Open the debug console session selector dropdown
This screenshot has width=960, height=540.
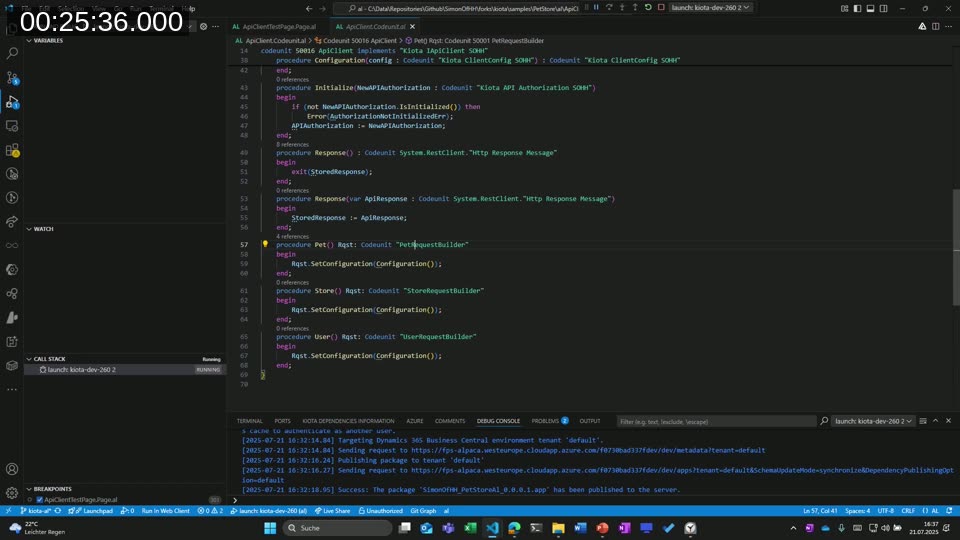[873, 421]
